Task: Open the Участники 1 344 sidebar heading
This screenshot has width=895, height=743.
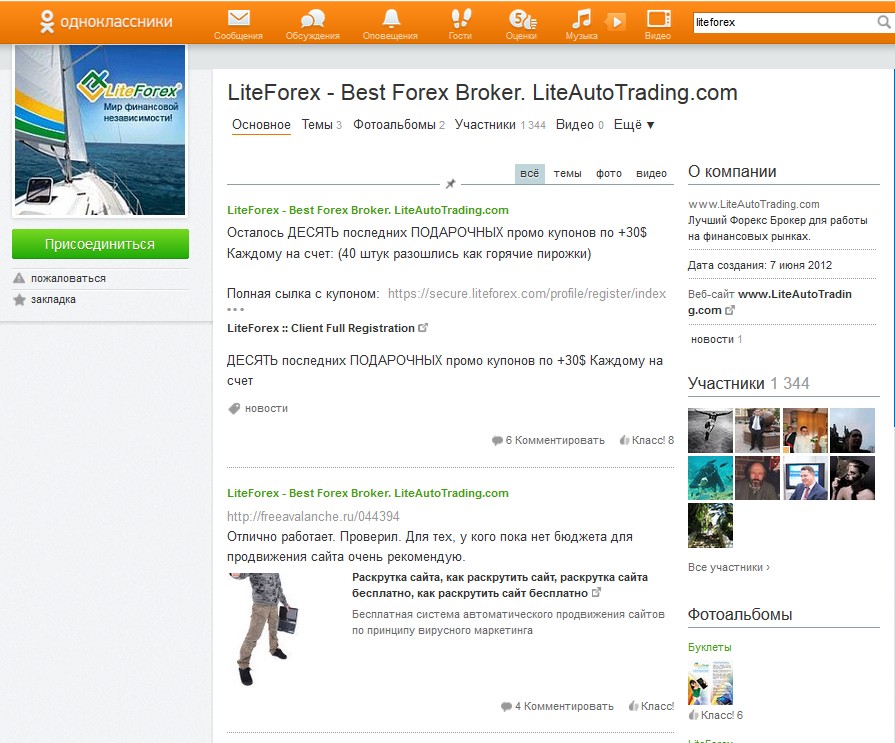Action: (748, 383)
